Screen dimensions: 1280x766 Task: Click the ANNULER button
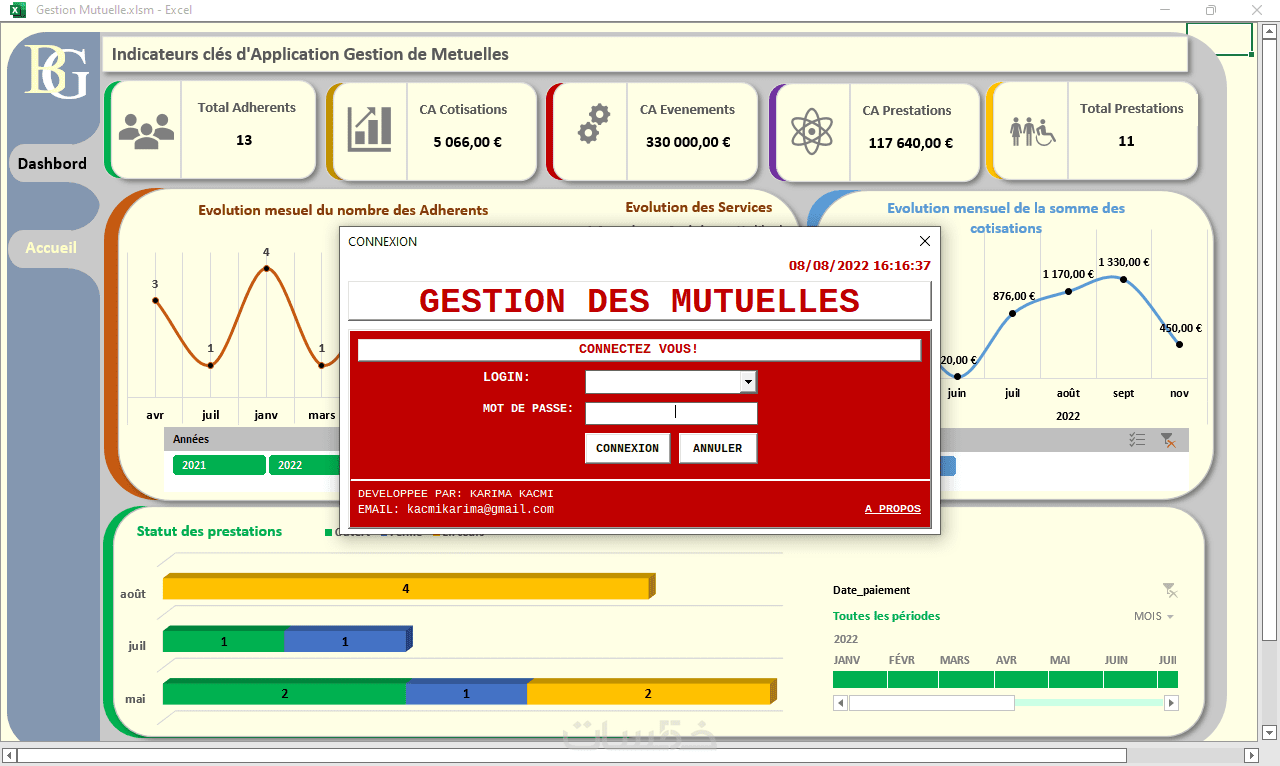pos(718,448)
